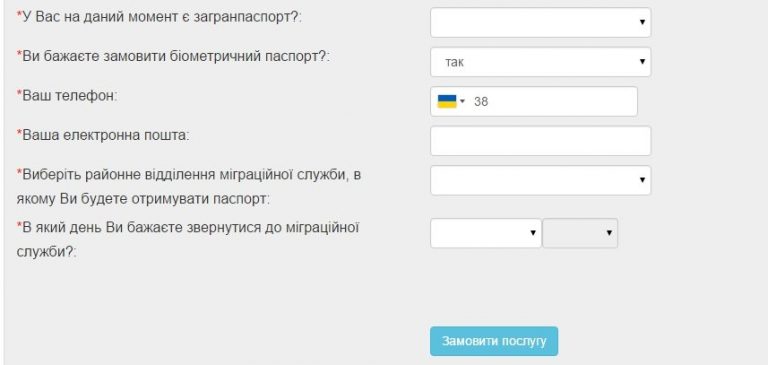Open the 'є загранпаспорт' dropdown field
This screenshot has width=768, height=365.
tap(541, 22)
